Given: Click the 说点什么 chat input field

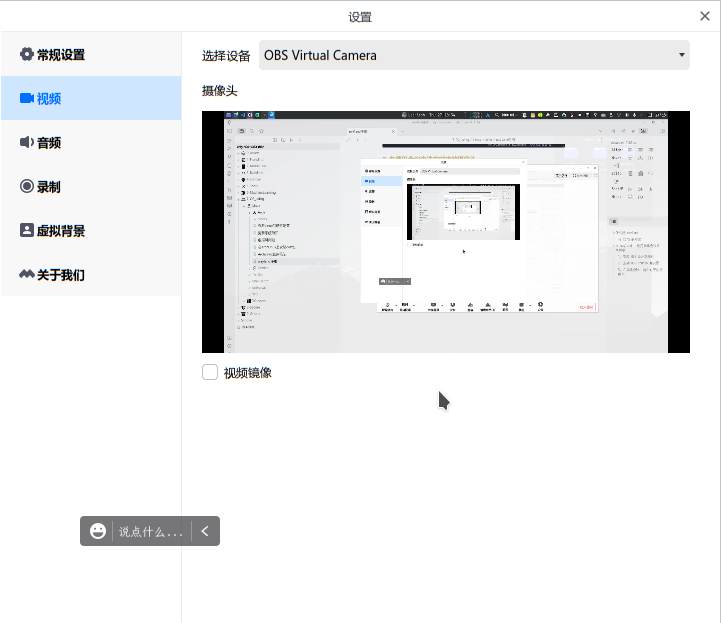Looking at the screenshot, I should click(x=151, y=531).
